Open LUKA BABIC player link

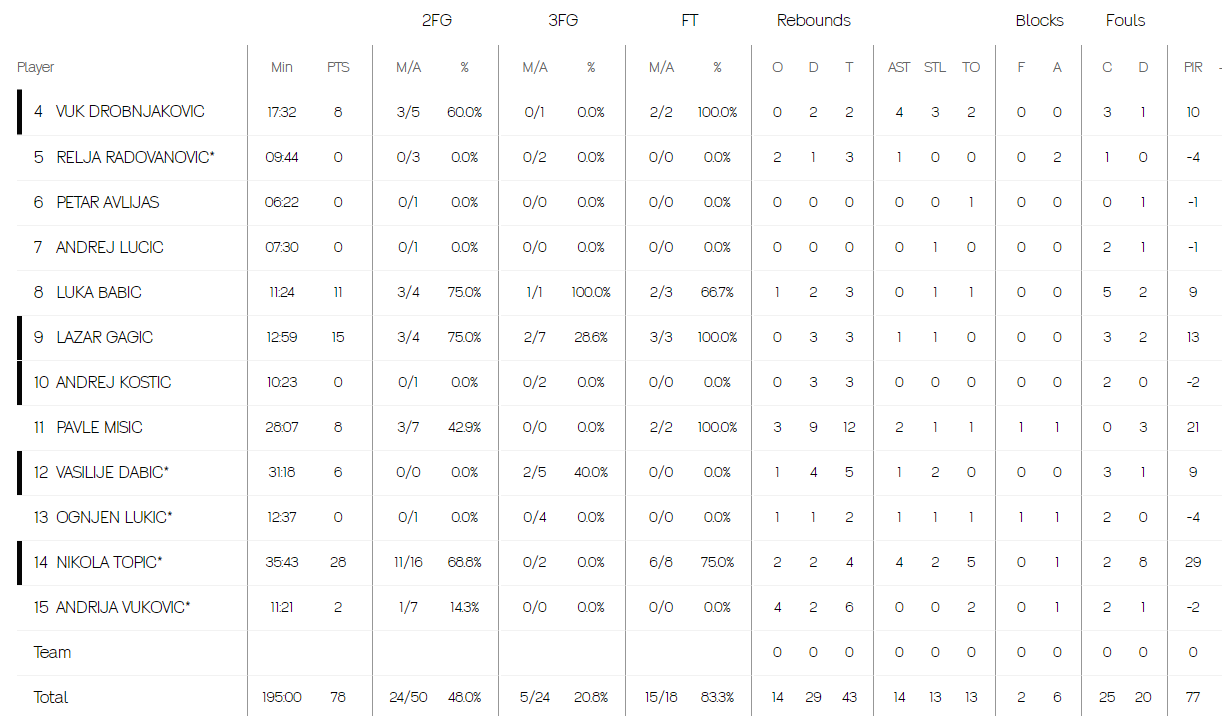click(98, 292)
